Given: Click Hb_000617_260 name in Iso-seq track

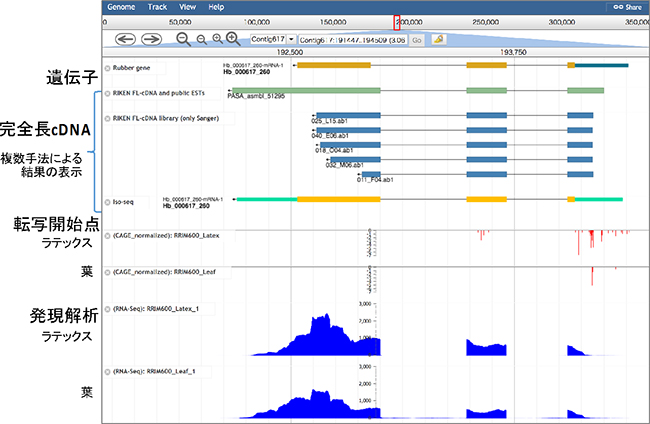Looking at the screenshot, I should (186, 206).
